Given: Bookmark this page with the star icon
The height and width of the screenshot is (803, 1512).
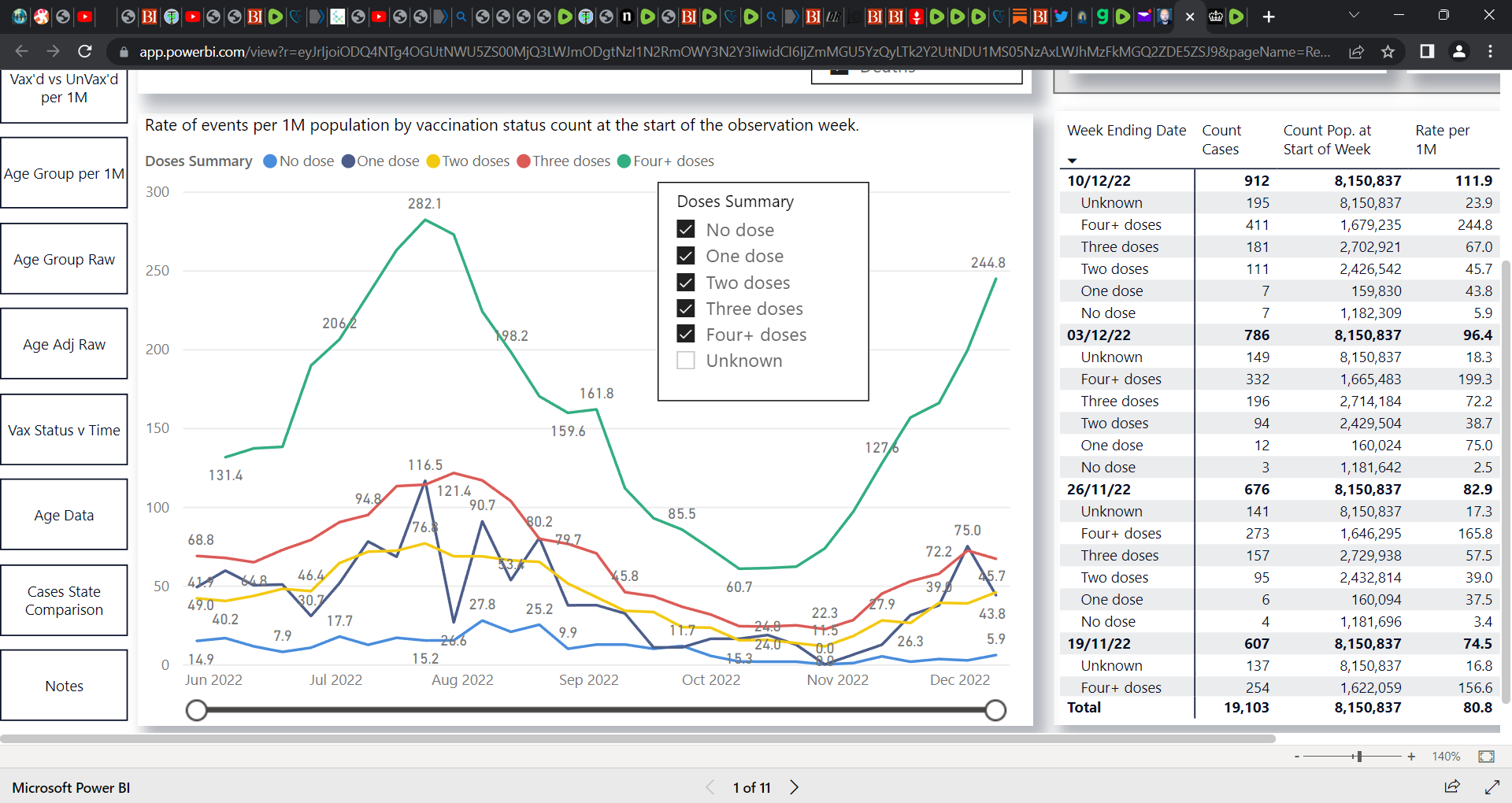Looking at the screenshot, I should [x=1388, y=52].
